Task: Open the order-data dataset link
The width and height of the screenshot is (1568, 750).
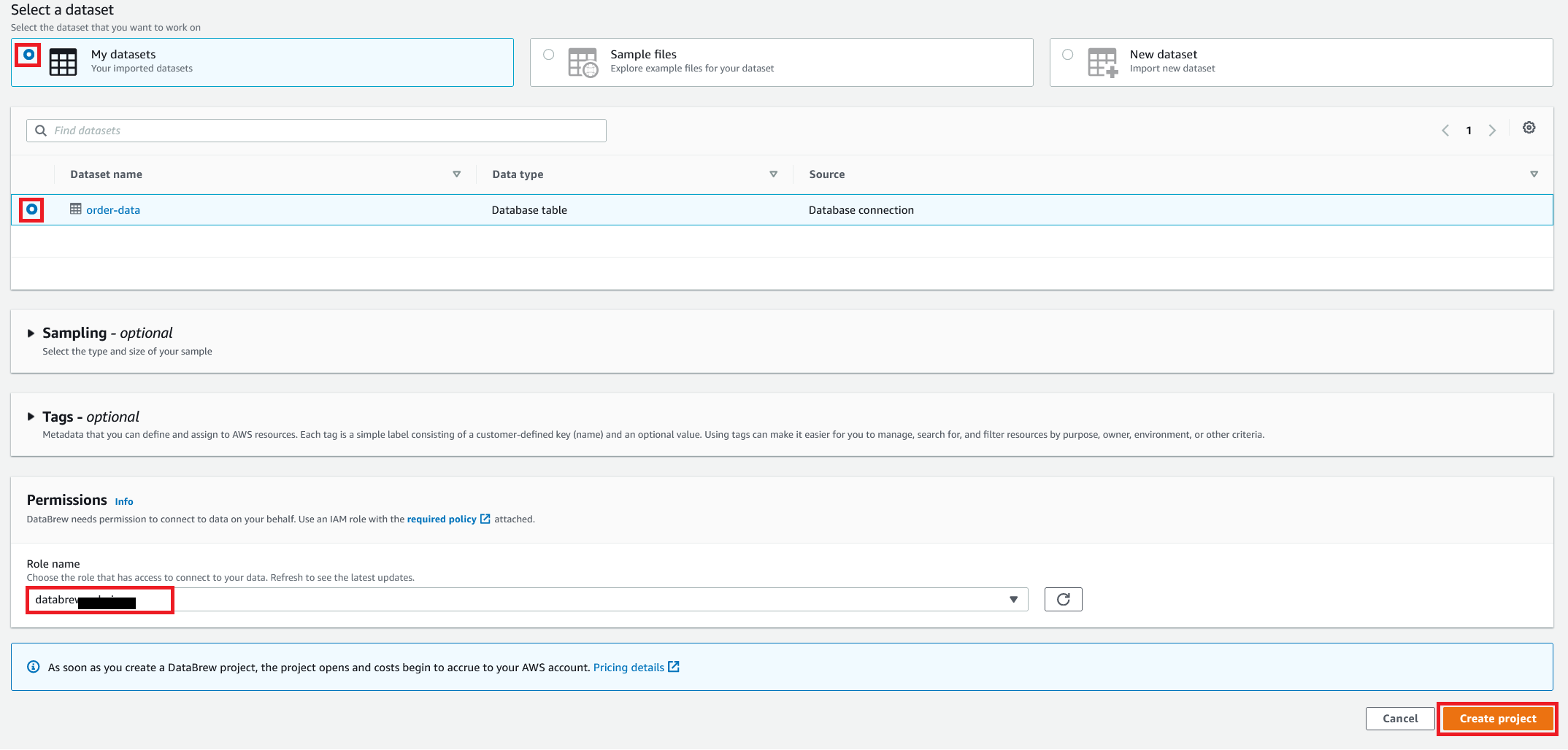Action: [x=113, y=210]
